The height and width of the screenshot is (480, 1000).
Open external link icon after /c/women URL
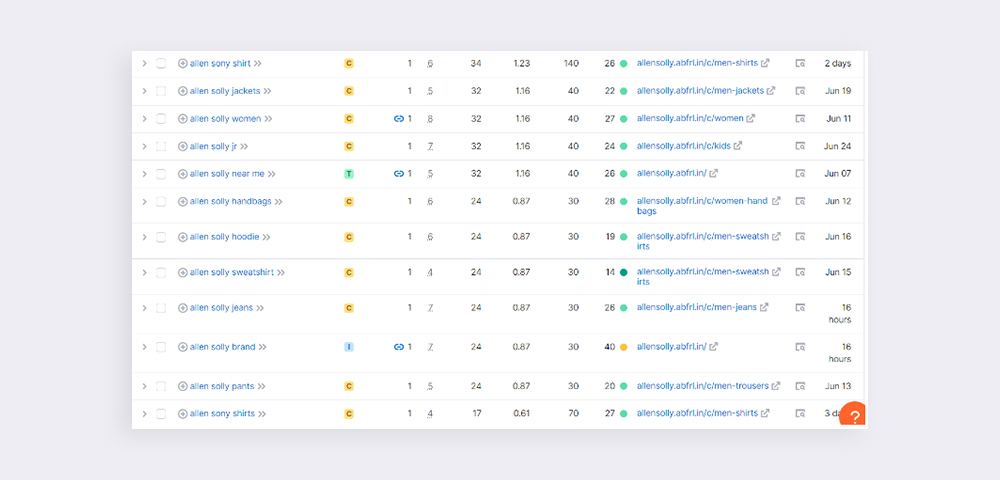pos(751,118)
